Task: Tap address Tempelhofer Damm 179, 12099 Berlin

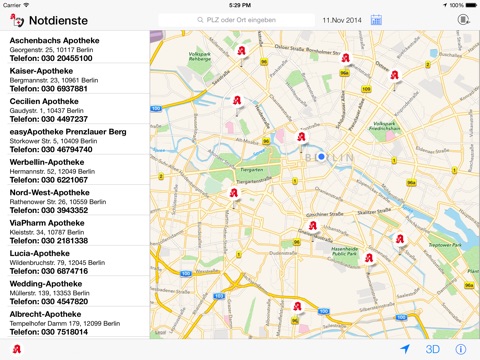Action: pyautogui.click(x=65, y=323)
